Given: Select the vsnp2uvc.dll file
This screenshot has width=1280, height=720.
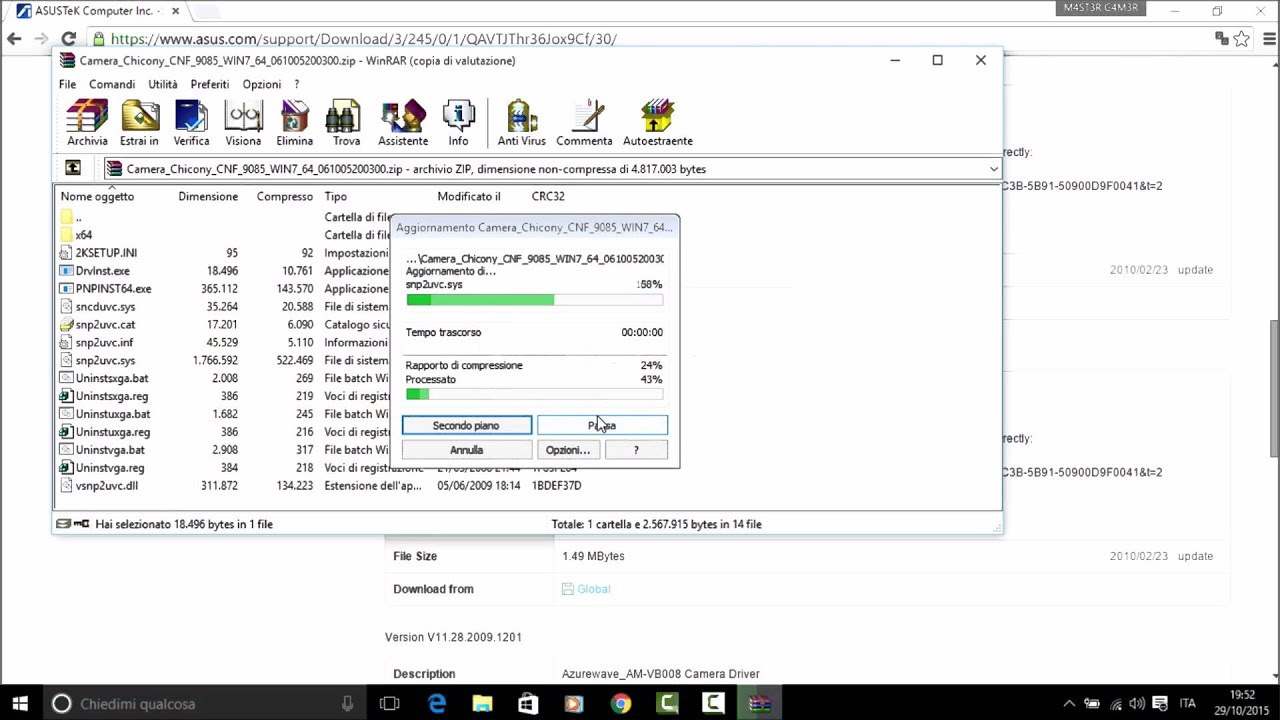Looking at the screenshot, I should pos(106,486).
